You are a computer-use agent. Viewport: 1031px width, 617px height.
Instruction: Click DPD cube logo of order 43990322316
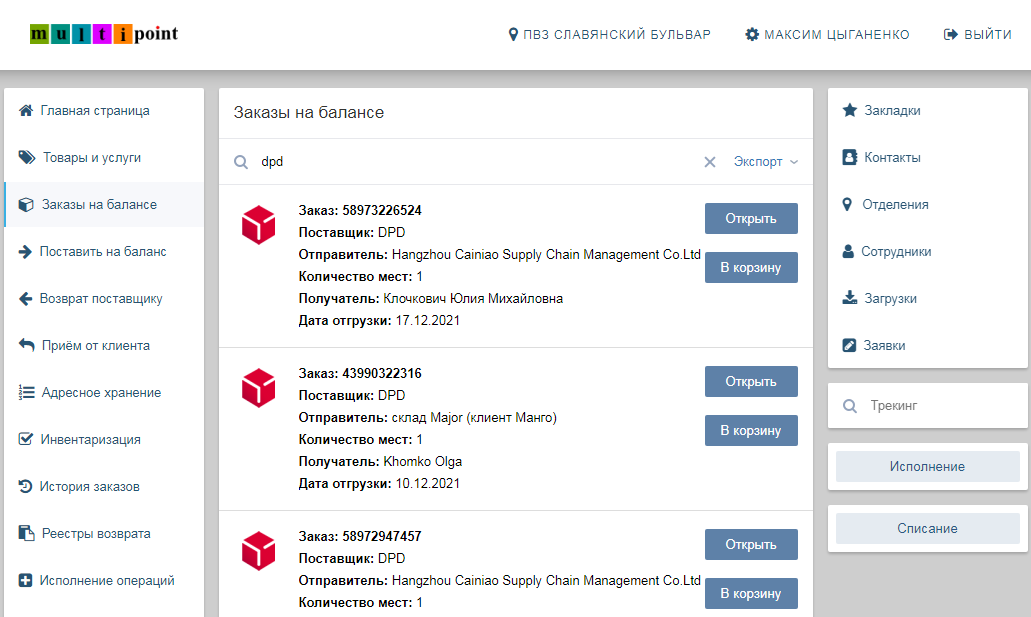[x=258, y=388]
